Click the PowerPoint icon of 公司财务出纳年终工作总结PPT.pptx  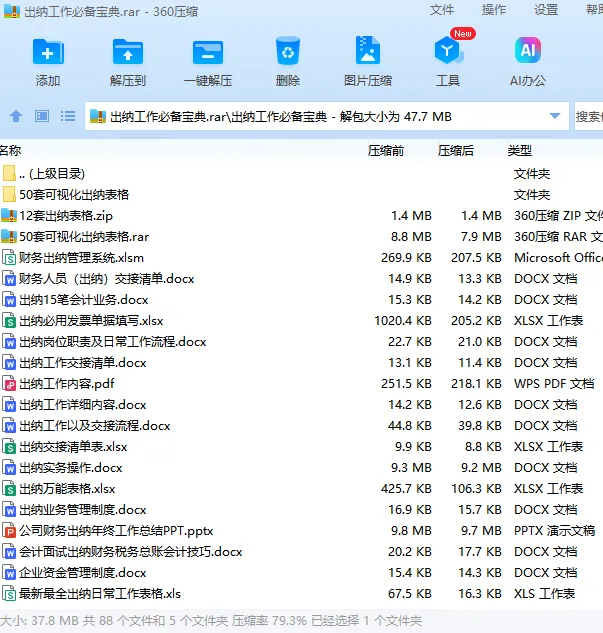(9, 530)
